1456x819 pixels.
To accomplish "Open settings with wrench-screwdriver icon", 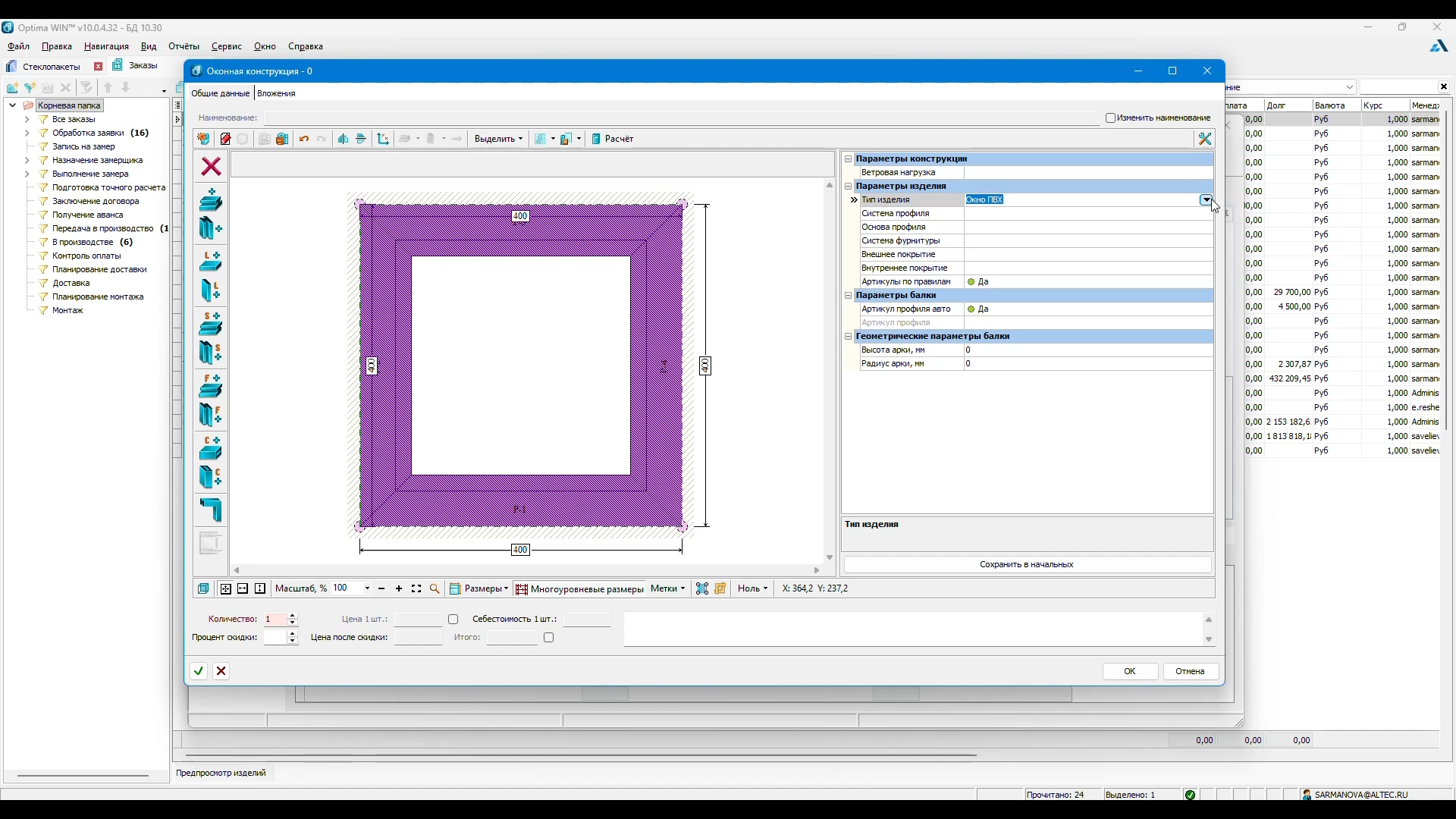I will 1205,140.
